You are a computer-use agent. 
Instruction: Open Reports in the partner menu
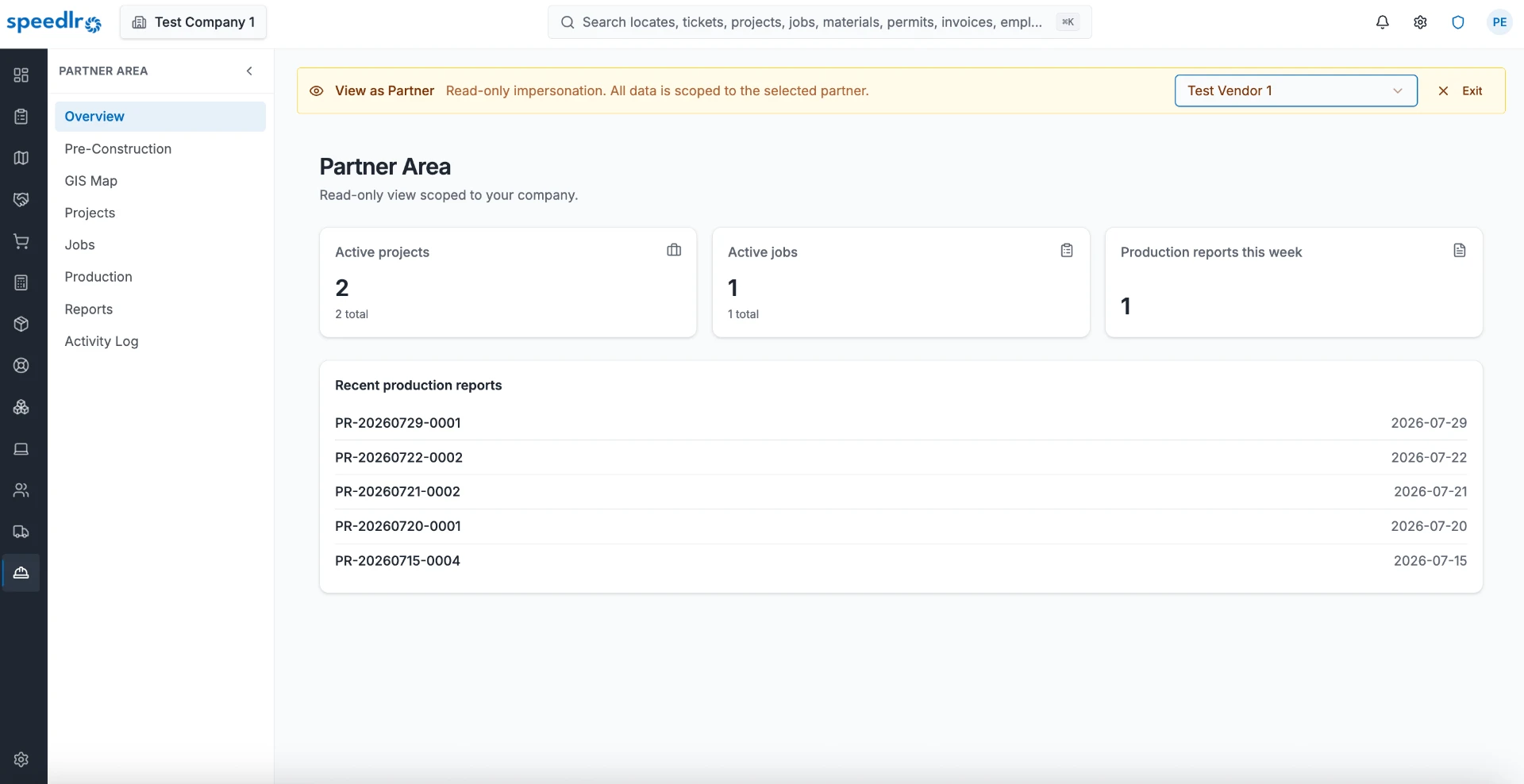[x=160, y=309]
